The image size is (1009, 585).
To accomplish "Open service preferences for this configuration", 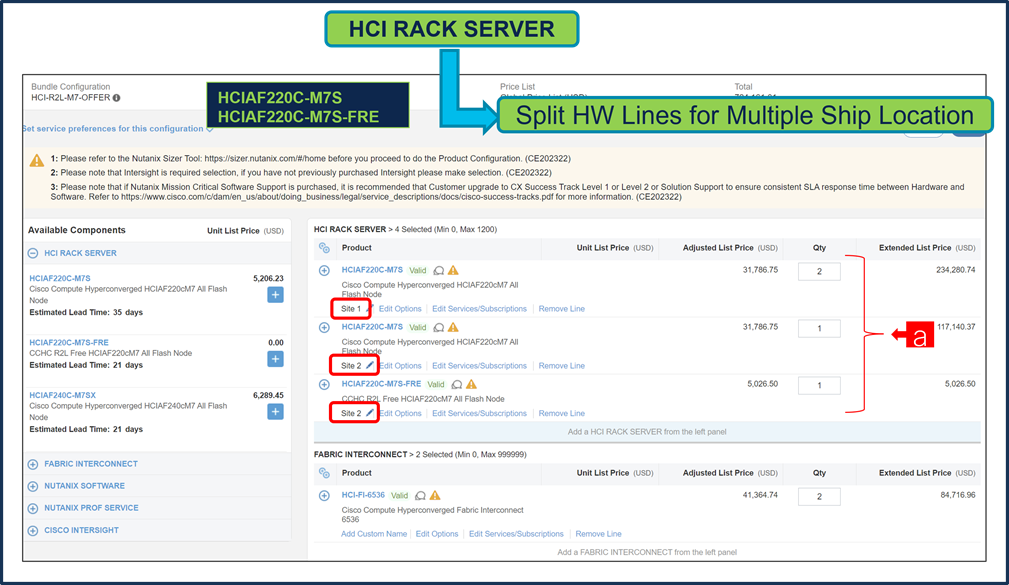I will pos(118,129).
